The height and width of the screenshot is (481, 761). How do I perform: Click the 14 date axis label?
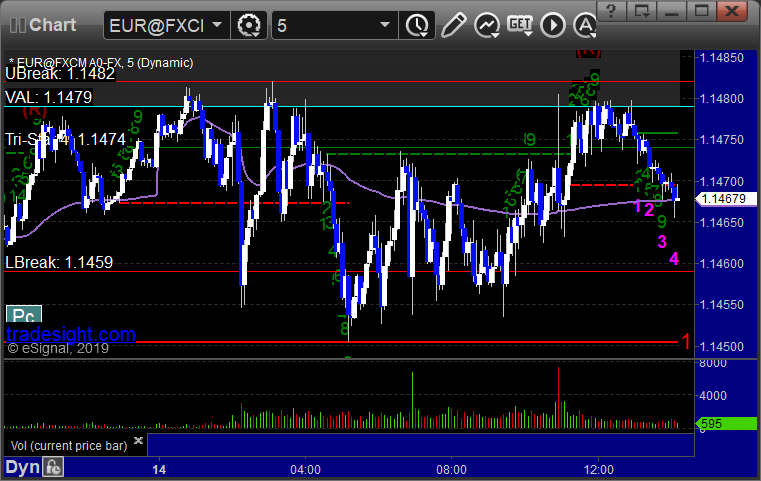(x=159, y=470)
